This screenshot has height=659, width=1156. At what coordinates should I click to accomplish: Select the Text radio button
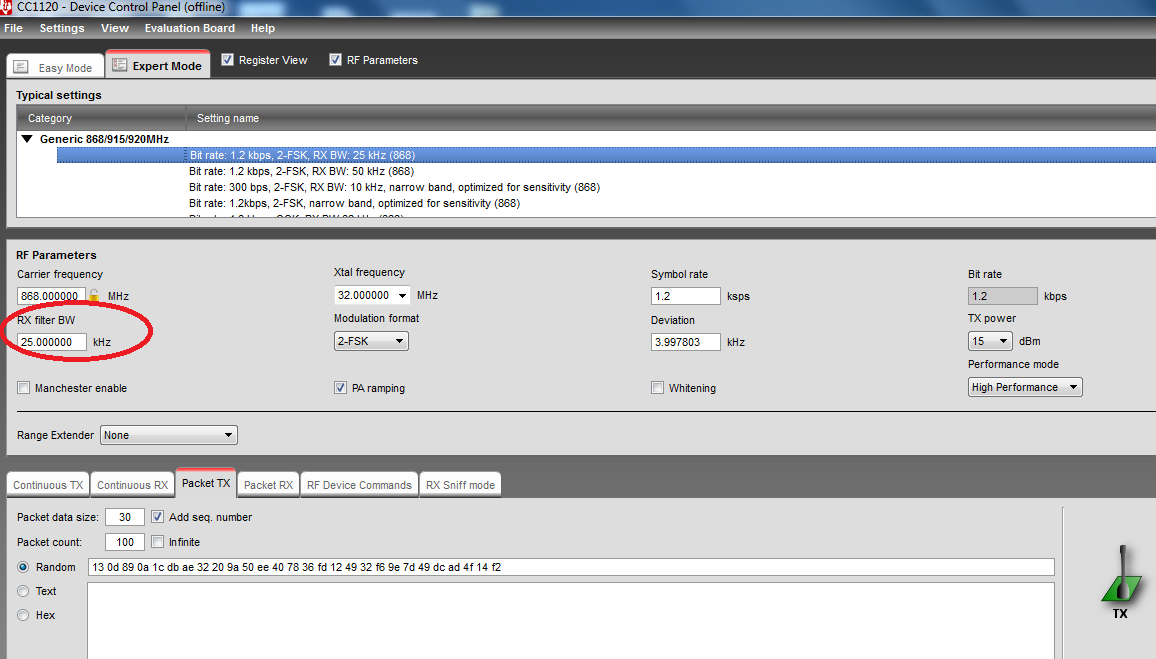24,591
